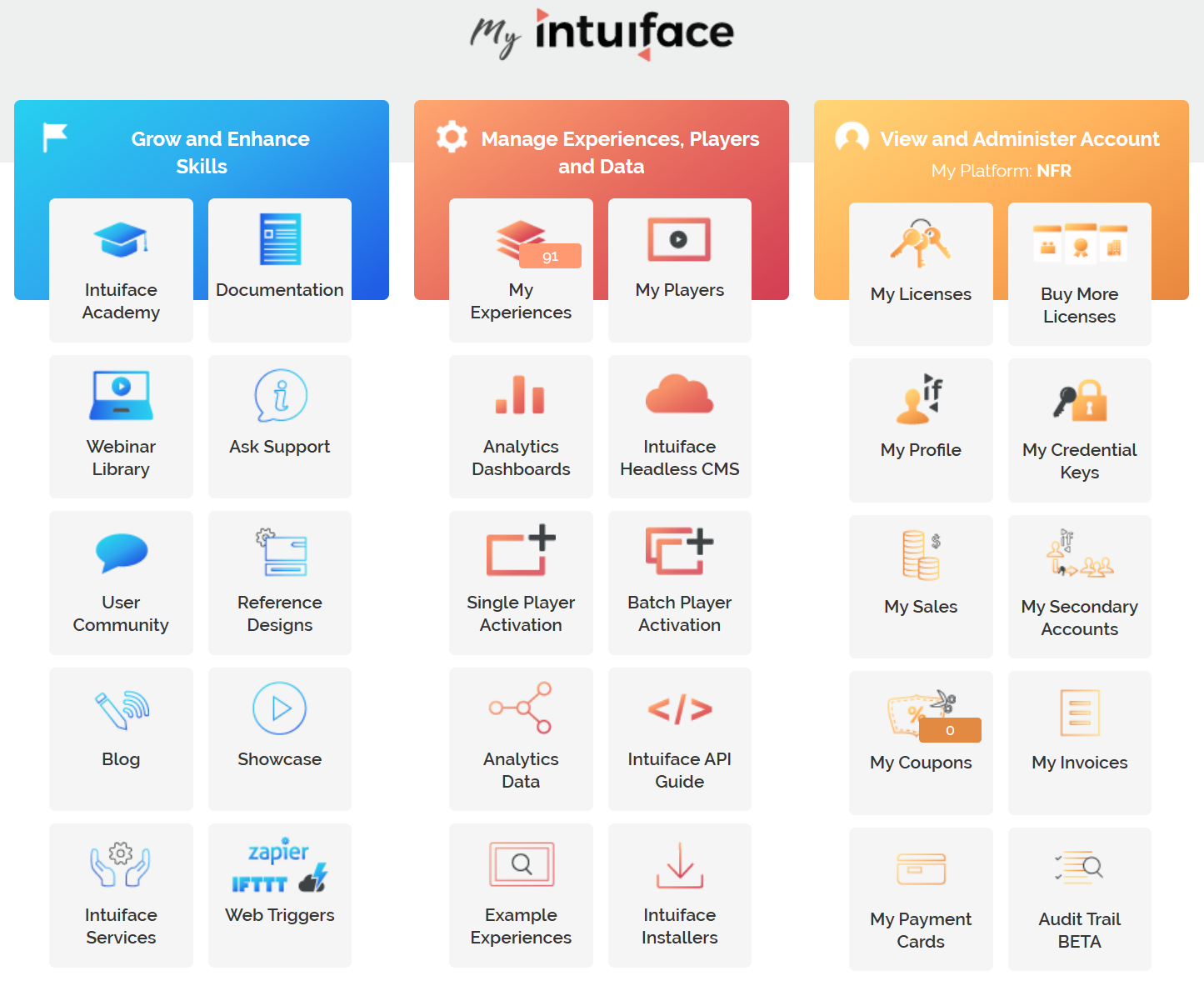Open Intuiface Headless CMS
The width and height of the screenshot is (1204, 986).
679,425
